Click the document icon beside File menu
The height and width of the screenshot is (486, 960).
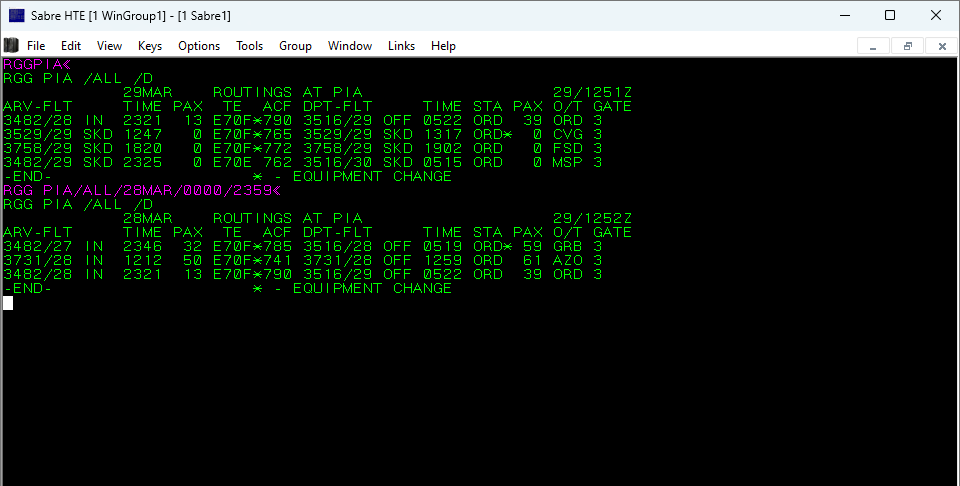[x=11, y=45]
